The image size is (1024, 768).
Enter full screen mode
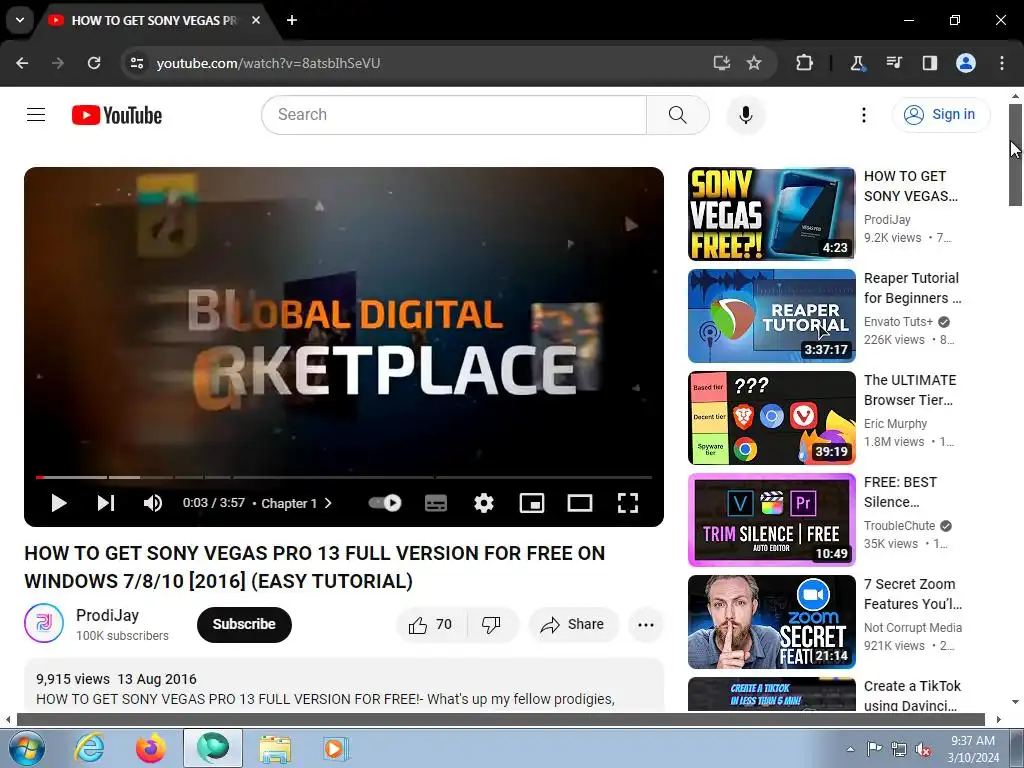point(628,503)
